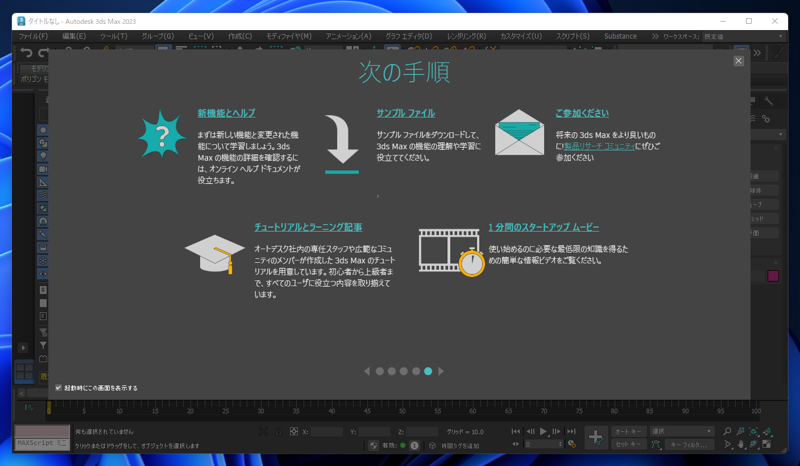Screen dimensions: 800x466
Task: Close the 次の手順 welcome dialog
Action: tap(738, 61)
